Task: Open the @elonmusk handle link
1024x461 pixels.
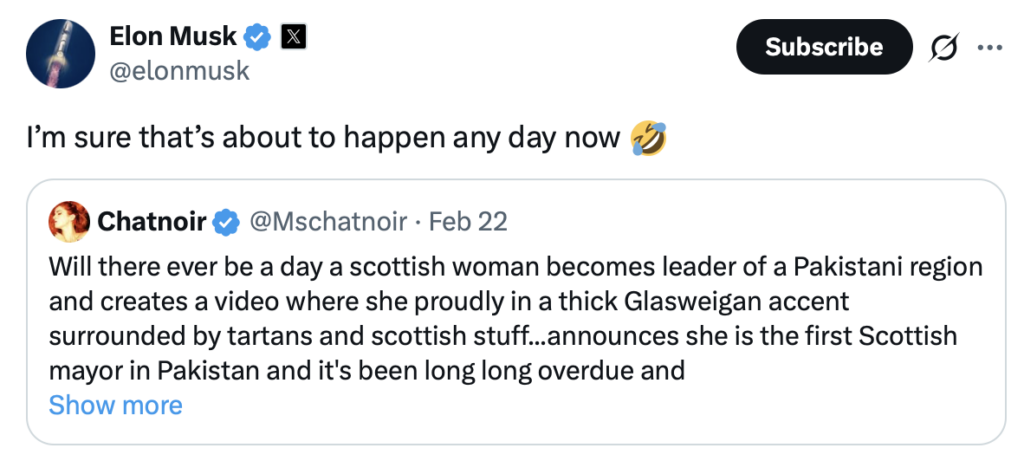Action: coord(179,72)
